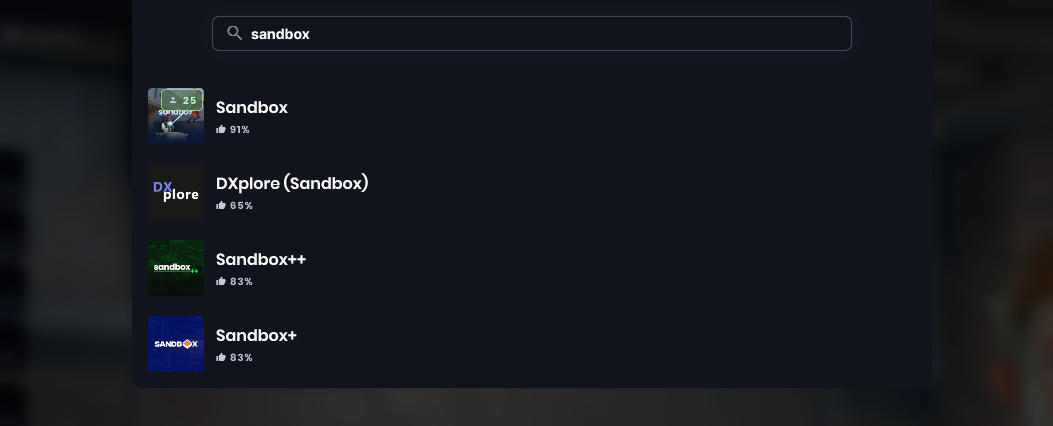Select the 'Sandbox' result title
Image resolution: width=1053 pixels, height=426 pixels.
252,107
